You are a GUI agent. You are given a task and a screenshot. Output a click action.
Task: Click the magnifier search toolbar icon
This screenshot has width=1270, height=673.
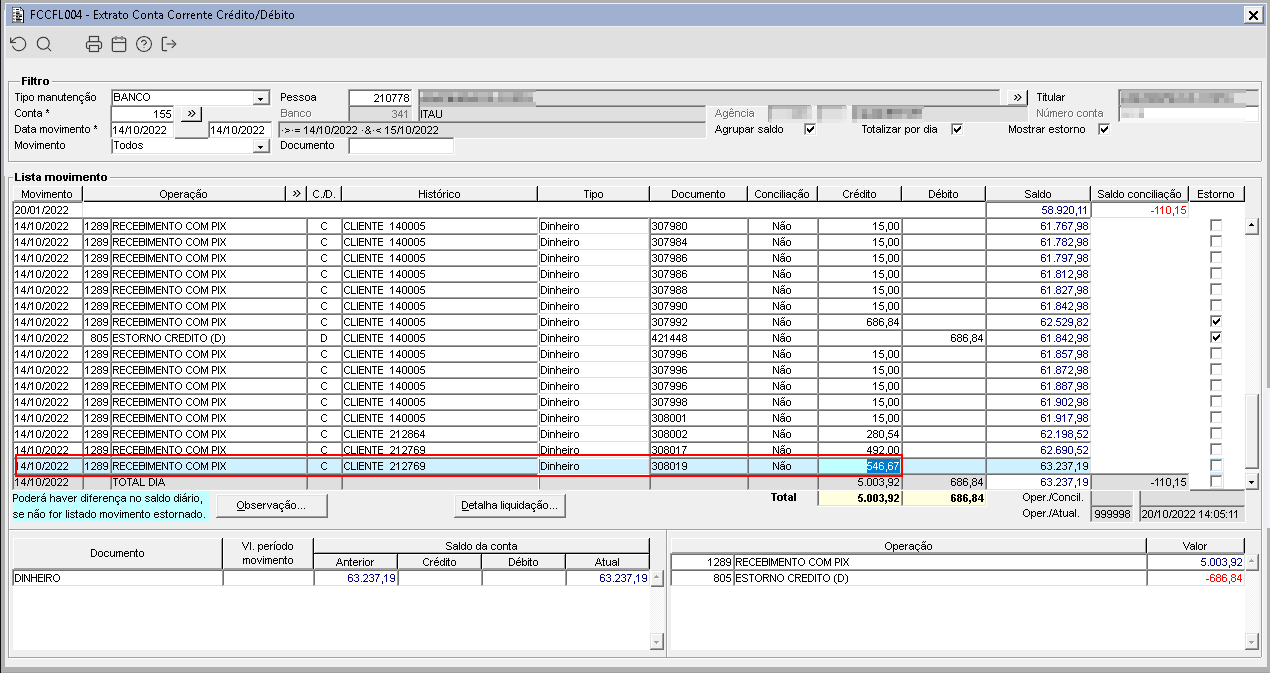(x=43, y=44)
